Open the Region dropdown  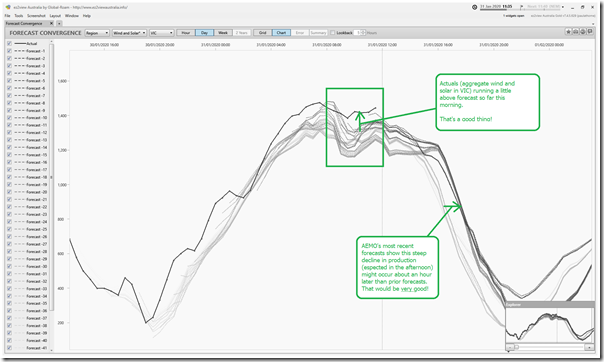coord(97,33)
